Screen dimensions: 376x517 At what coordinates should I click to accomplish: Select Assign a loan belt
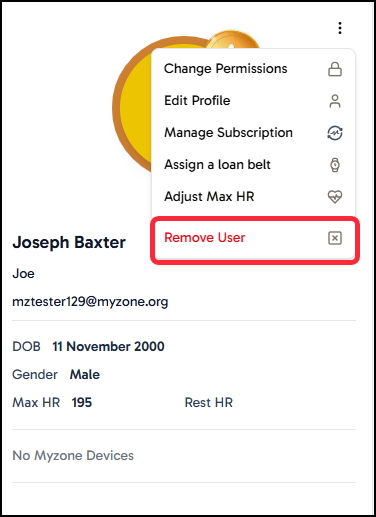pyautogui.click(x=253, y=165)
